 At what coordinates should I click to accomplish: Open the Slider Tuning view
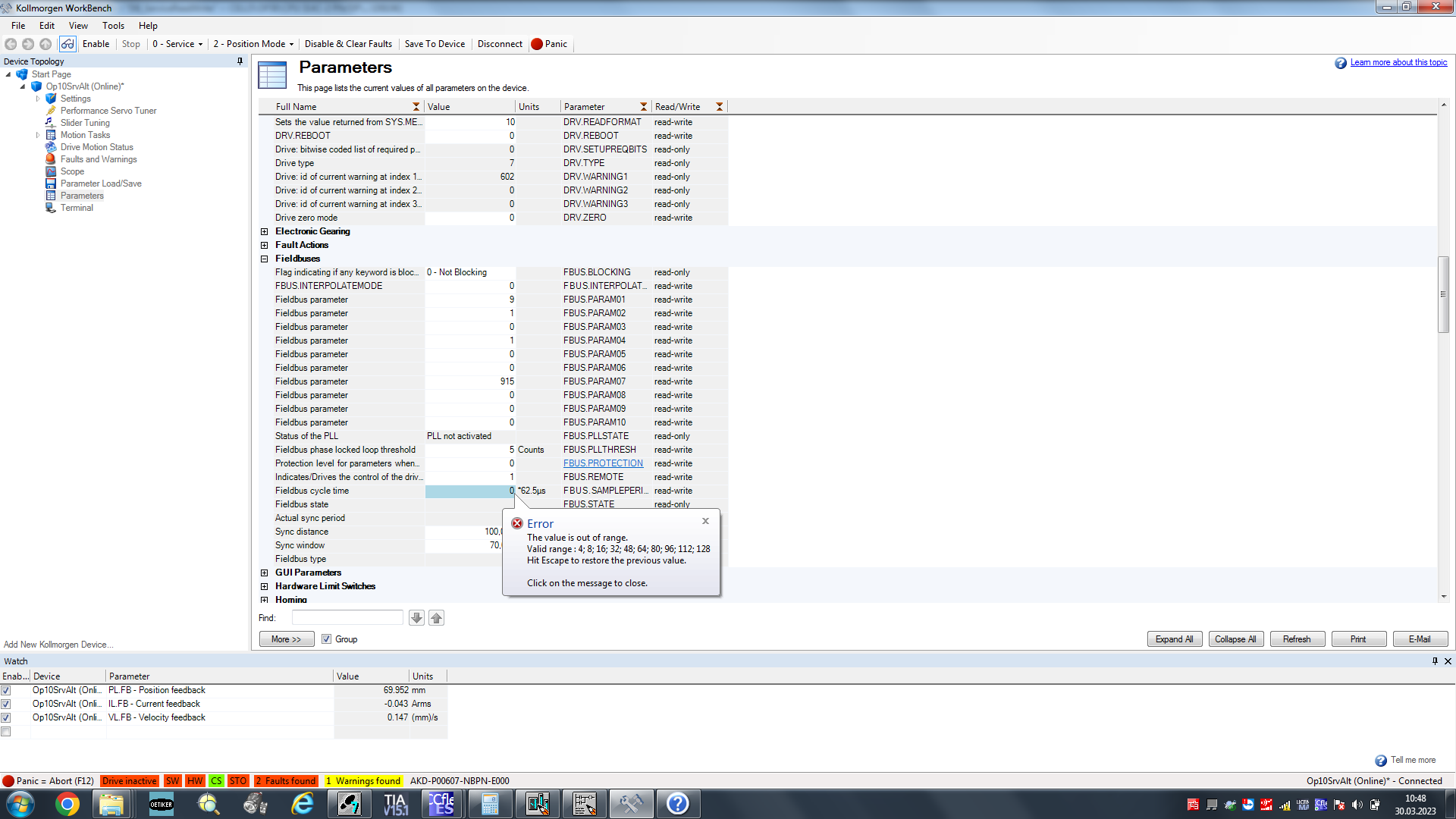(x=85, y=123)
